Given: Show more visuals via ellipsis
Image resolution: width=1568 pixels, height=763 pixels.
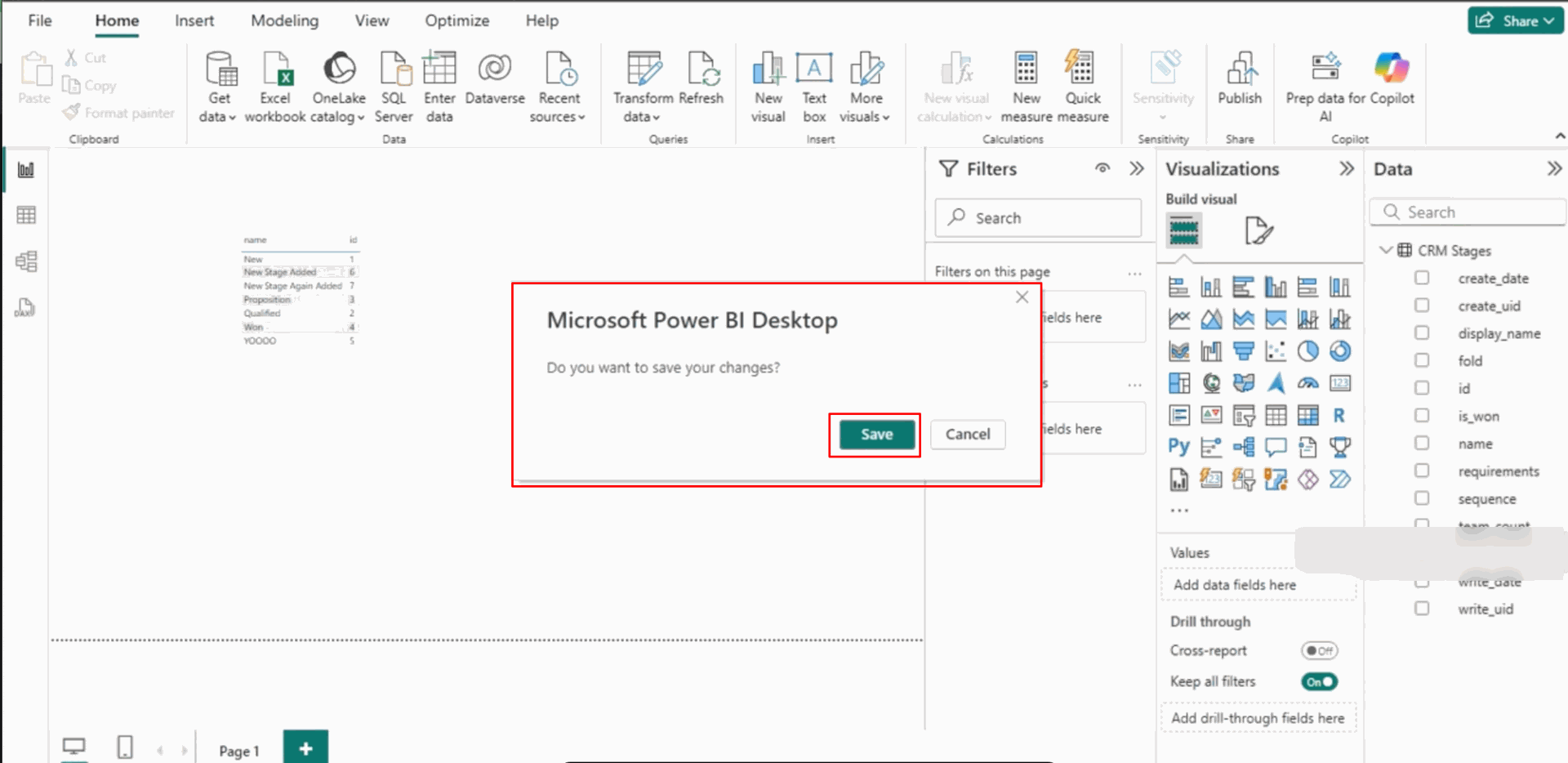Looking at the screenshot, I should [x=1179, y=511].
